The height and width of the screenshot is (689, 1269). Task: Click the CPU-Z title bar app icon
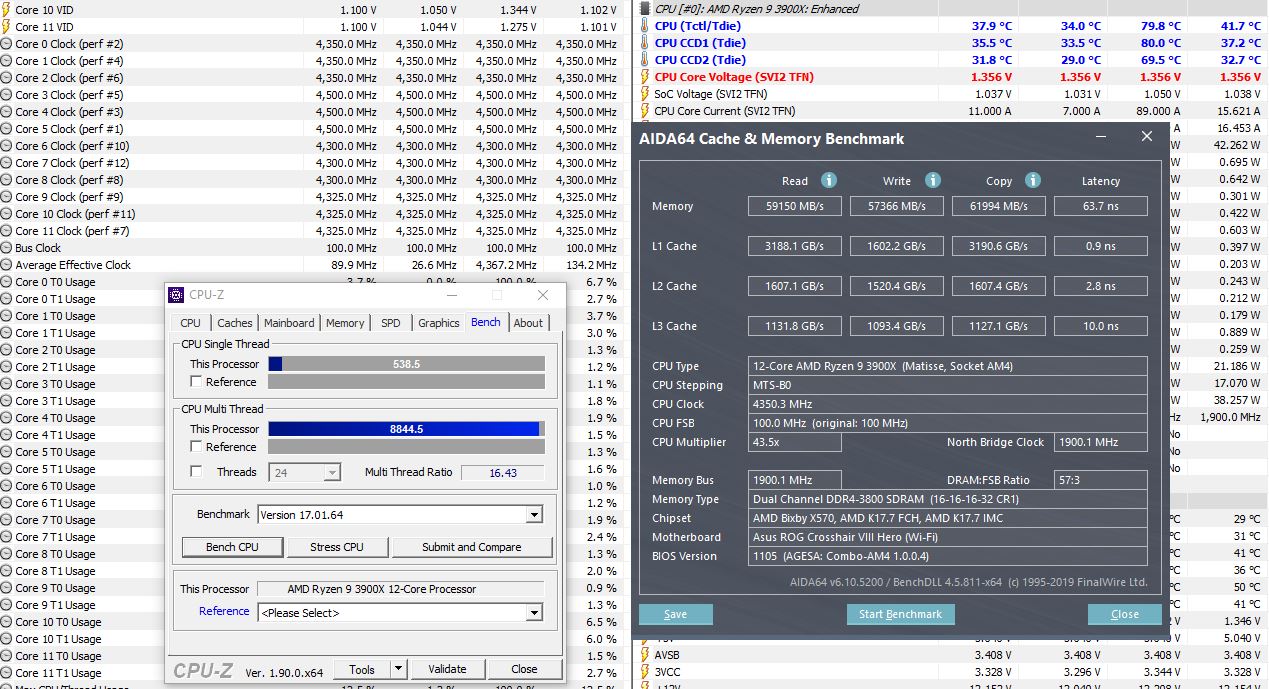177,295
